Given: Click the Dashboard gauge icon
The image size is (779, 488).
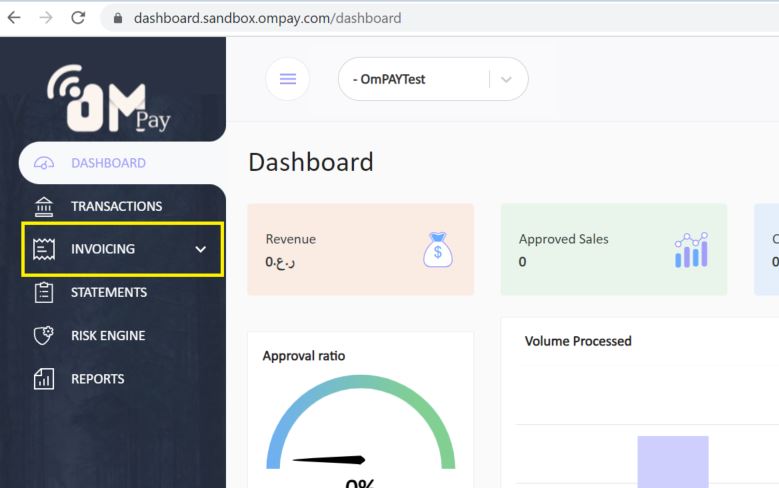Looking at the screenshot, I should pos(43,163).
